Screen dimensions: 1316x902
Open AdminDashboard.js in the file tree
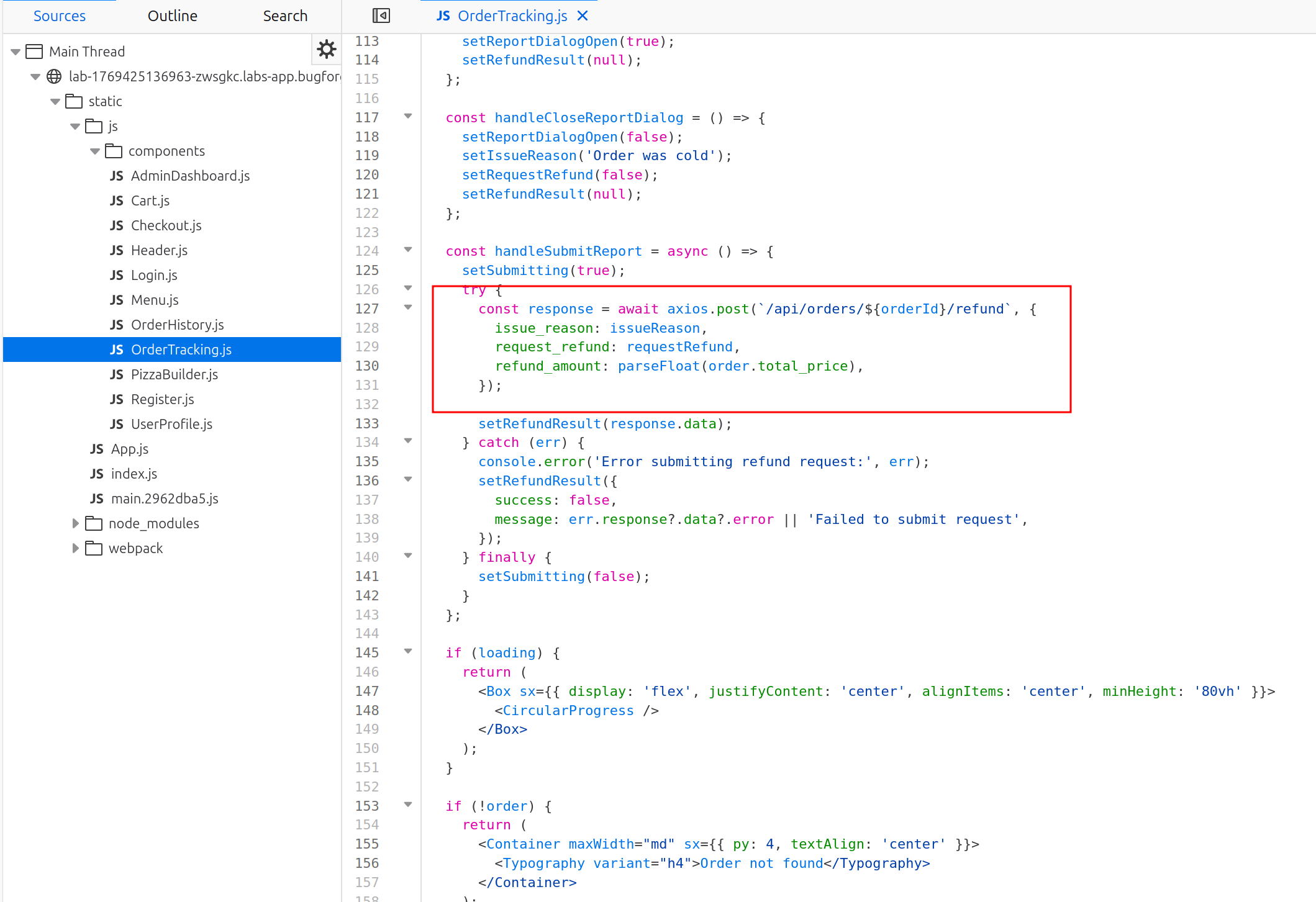[190, 176]
